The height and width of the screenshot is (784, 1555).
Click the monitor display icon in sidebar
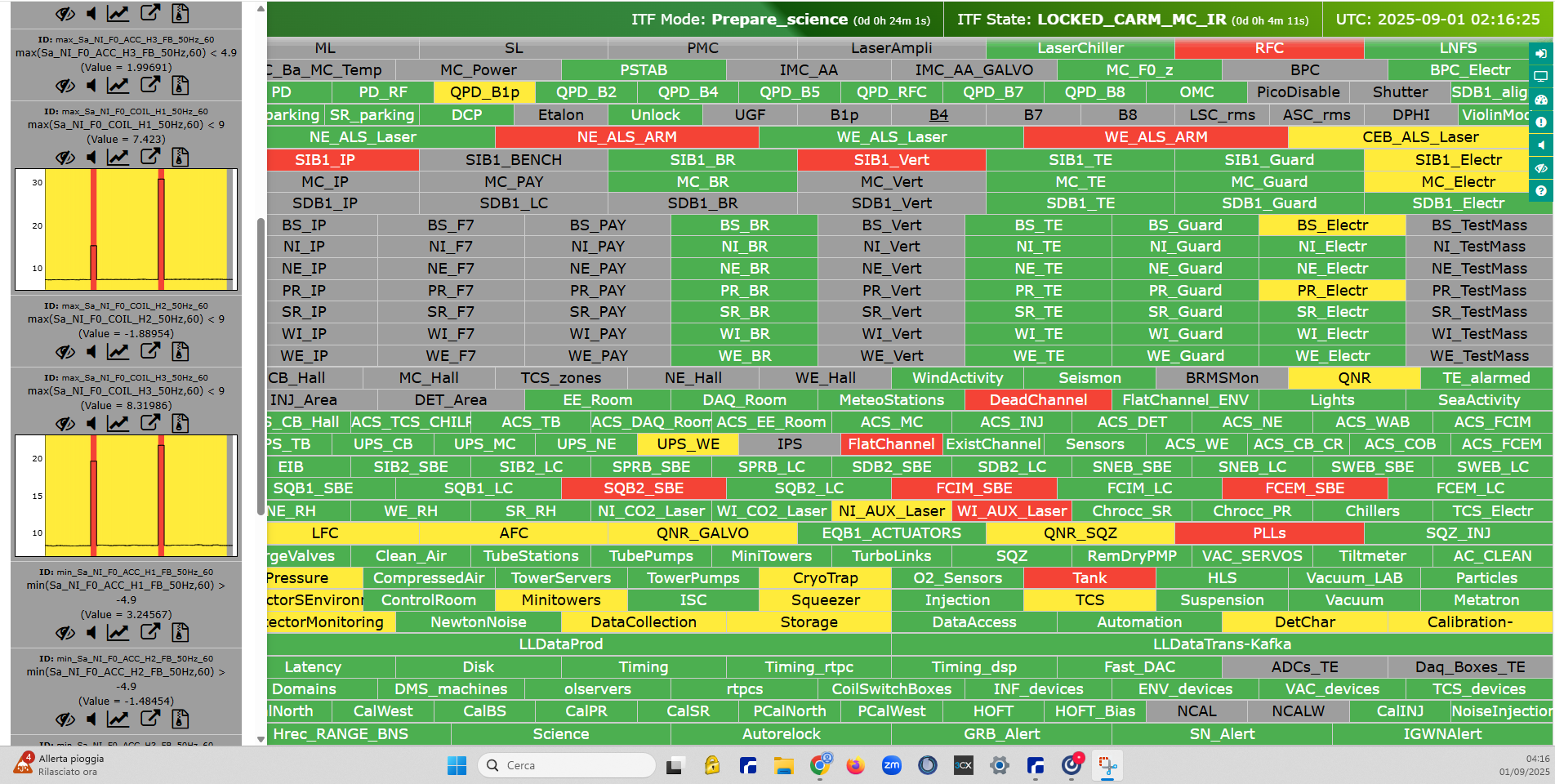[1540, 77]
